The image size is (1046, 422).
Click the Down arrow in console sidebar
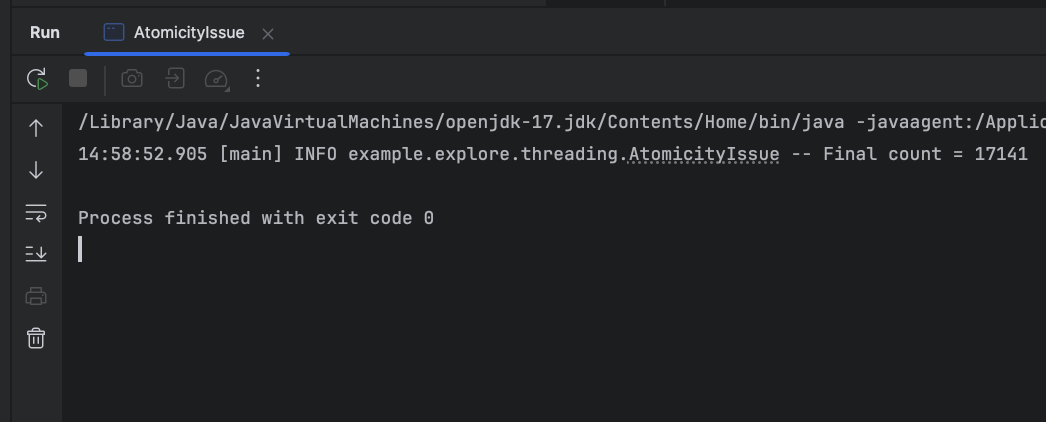[x=36, y=171]
